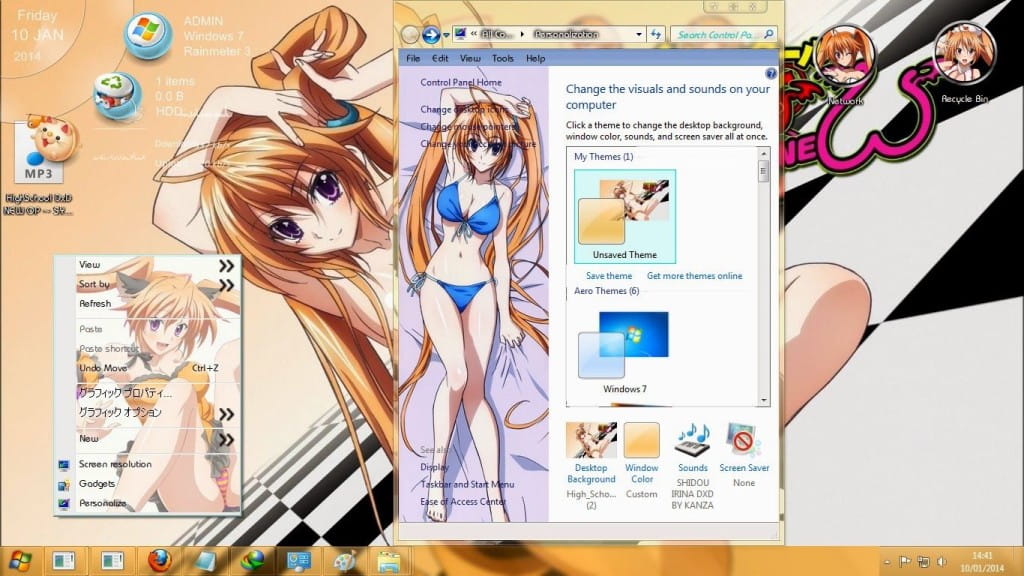
Task: Click Get more themes online link
Action: click(x=694, y=276)
